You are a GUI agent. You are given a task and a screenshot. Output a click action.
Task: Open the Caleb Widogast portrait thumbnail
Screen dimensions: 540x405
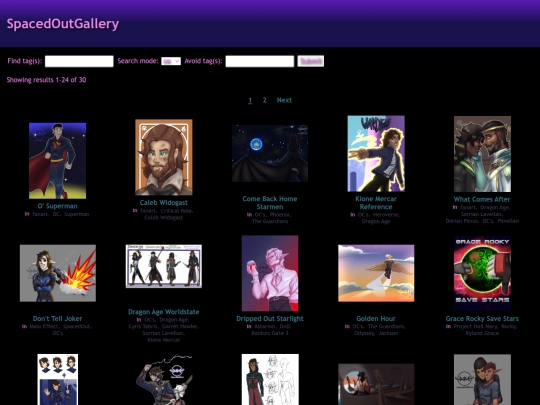pos(164,157)
